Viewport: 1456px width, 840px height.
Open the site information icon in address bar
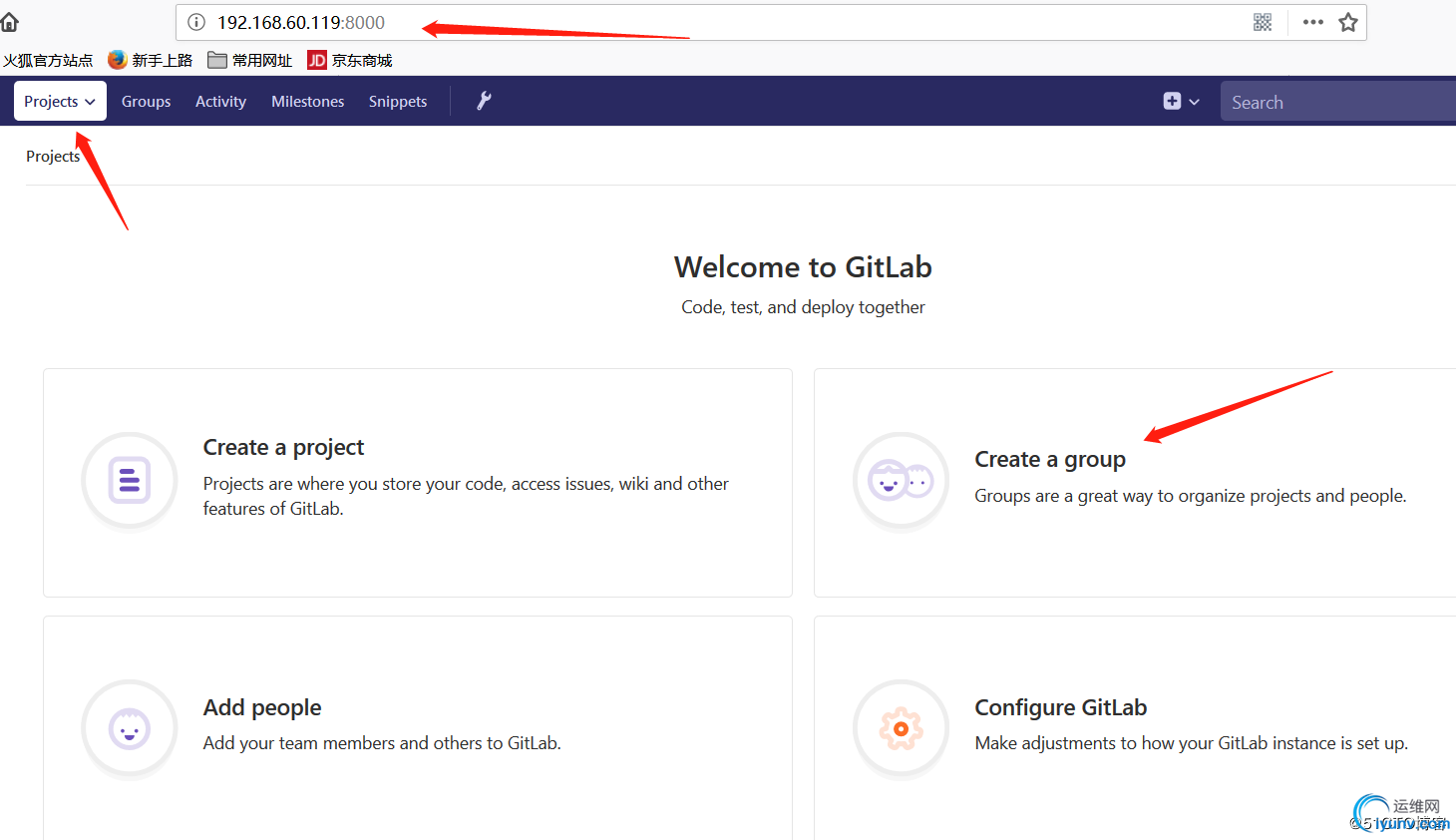(x=196, y=22)
